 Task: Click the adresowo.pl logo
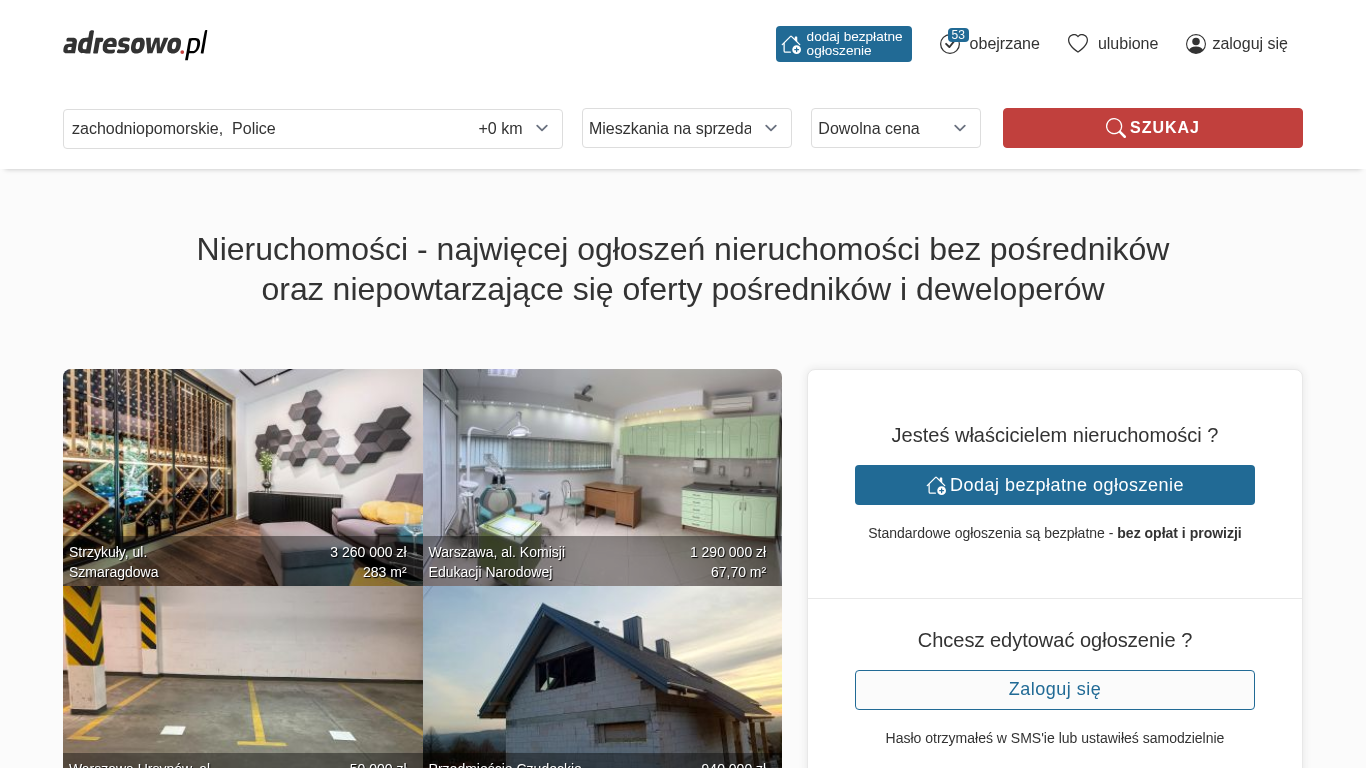coord(135,44)
